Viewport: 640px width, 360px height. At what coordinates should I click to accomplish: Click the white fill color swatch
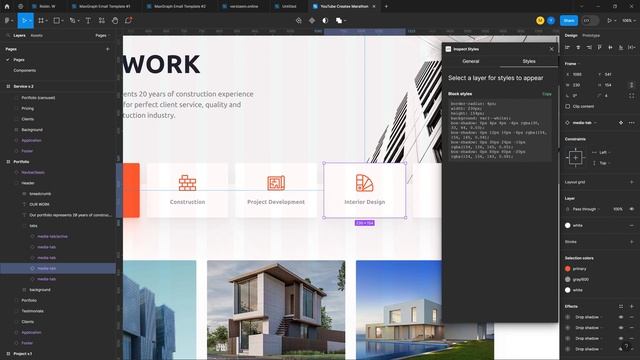tap(567, 225)
